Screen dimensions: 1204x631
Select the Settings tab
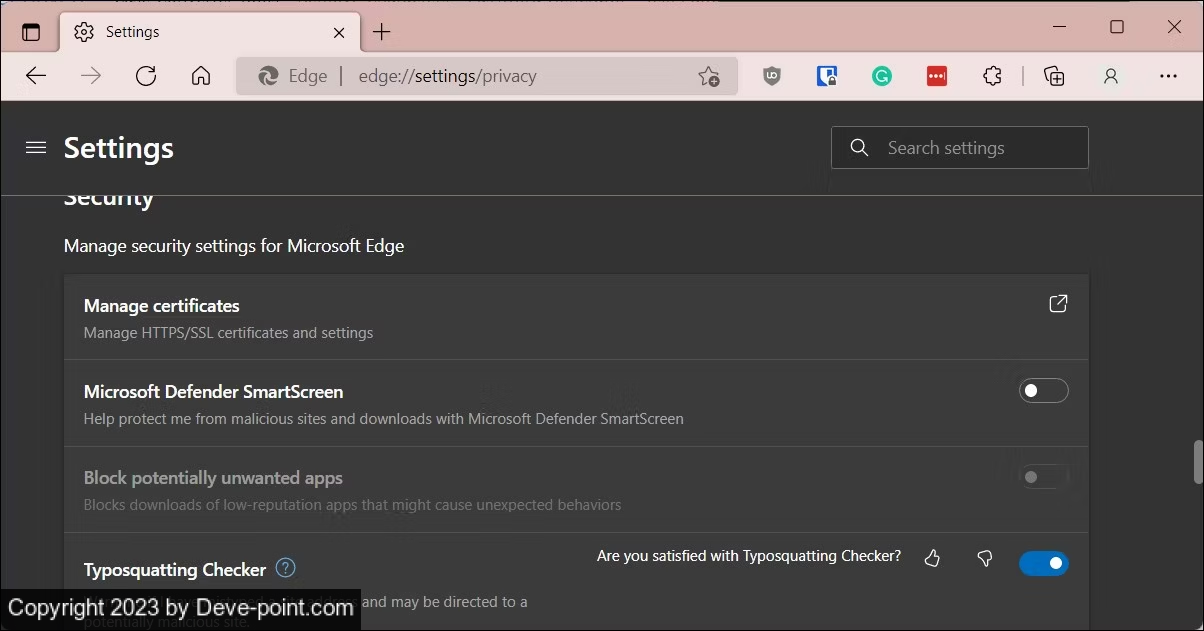tap(209, 32)
